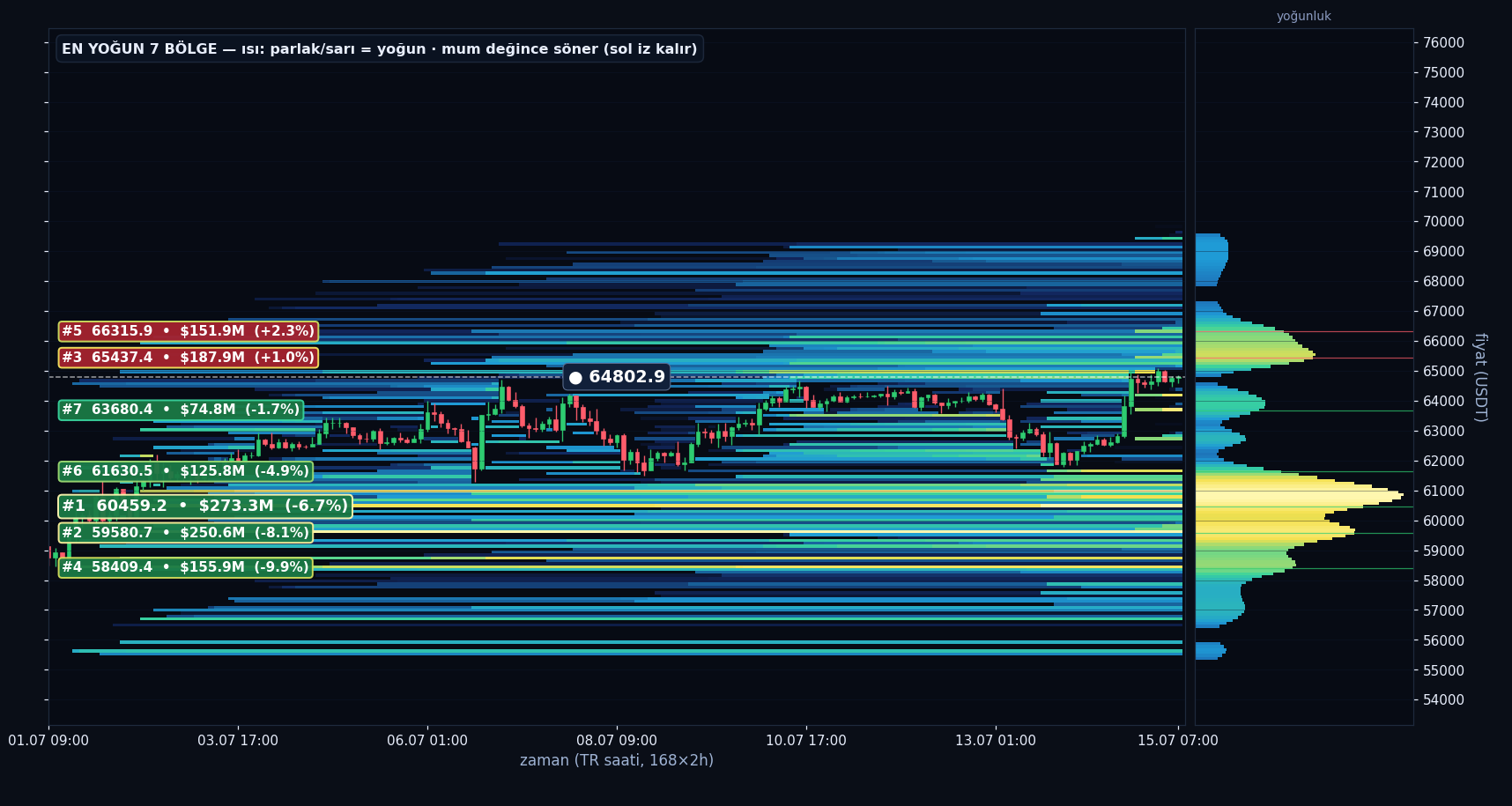Screen dimensions: 1512x806
Task: Click the 13.07 01:00 time tick
Action: point(996,741)
